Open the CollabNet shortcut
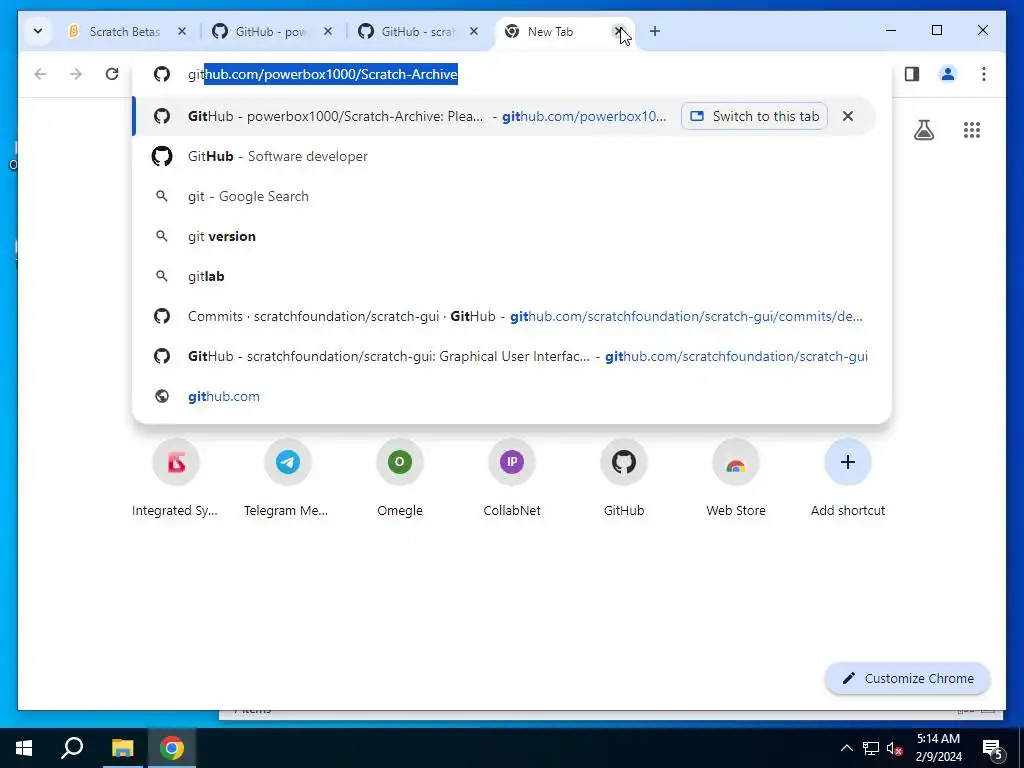The image size is (1024, 768). pyautogui.click(x=512, y=479)
